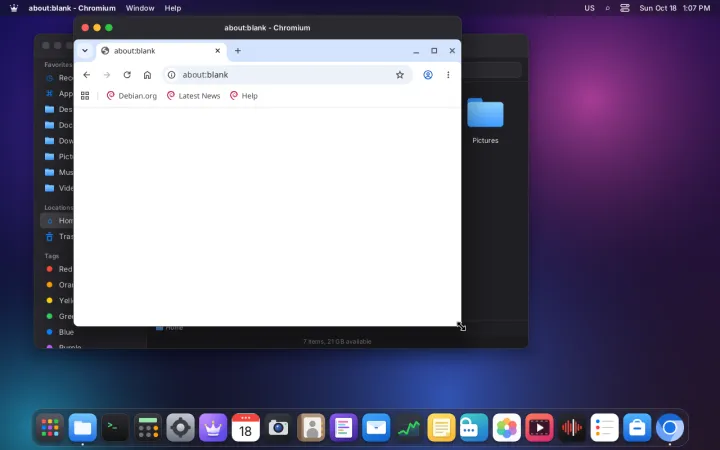Open the Files app in dock

click(x=83, y=428)
